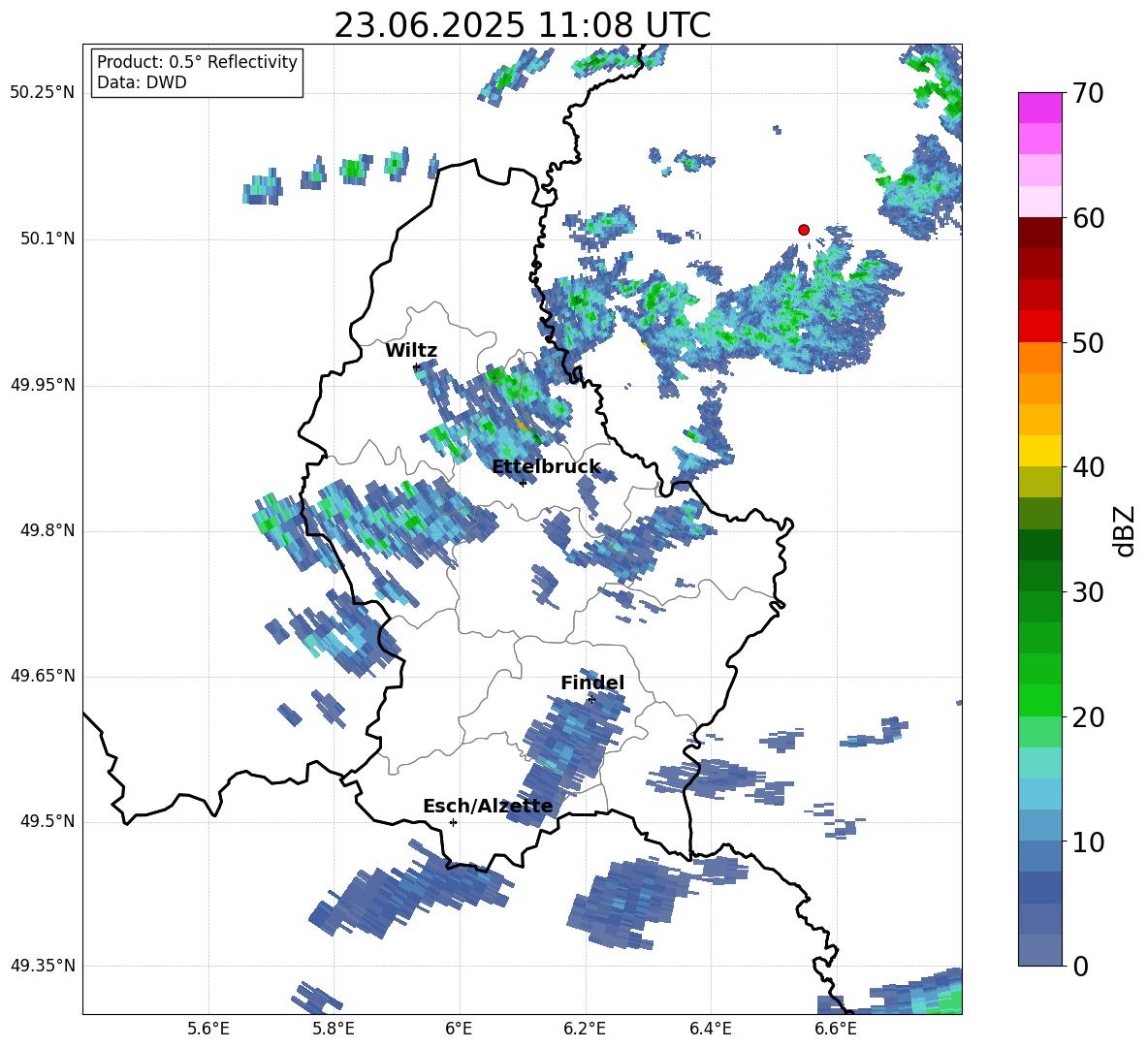Click the 6.4°E longitude label
The height and width of the screenshot is (1048, 1148).
[x=710, y=1029]
